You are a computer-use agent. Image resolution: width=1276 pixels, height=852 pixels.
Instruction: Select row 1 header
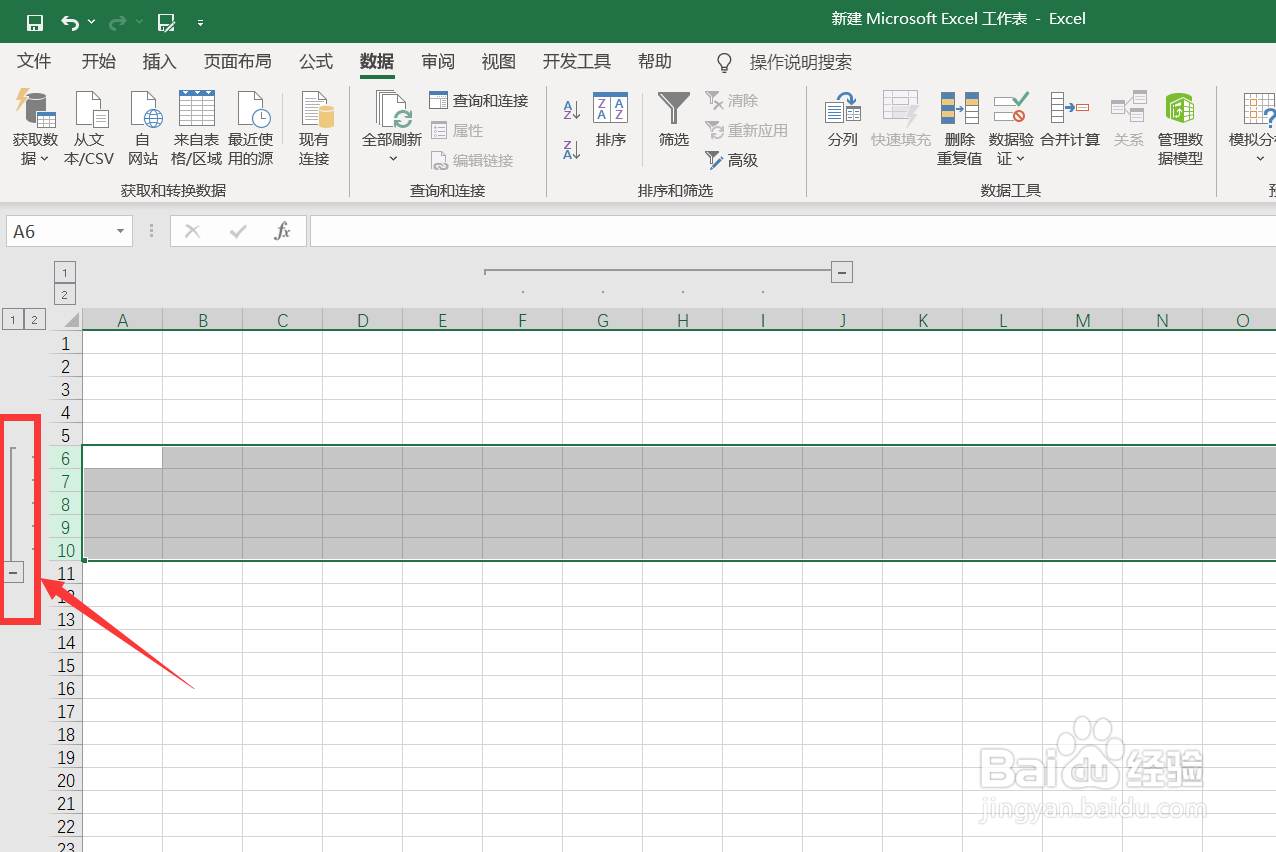point(66,343)
